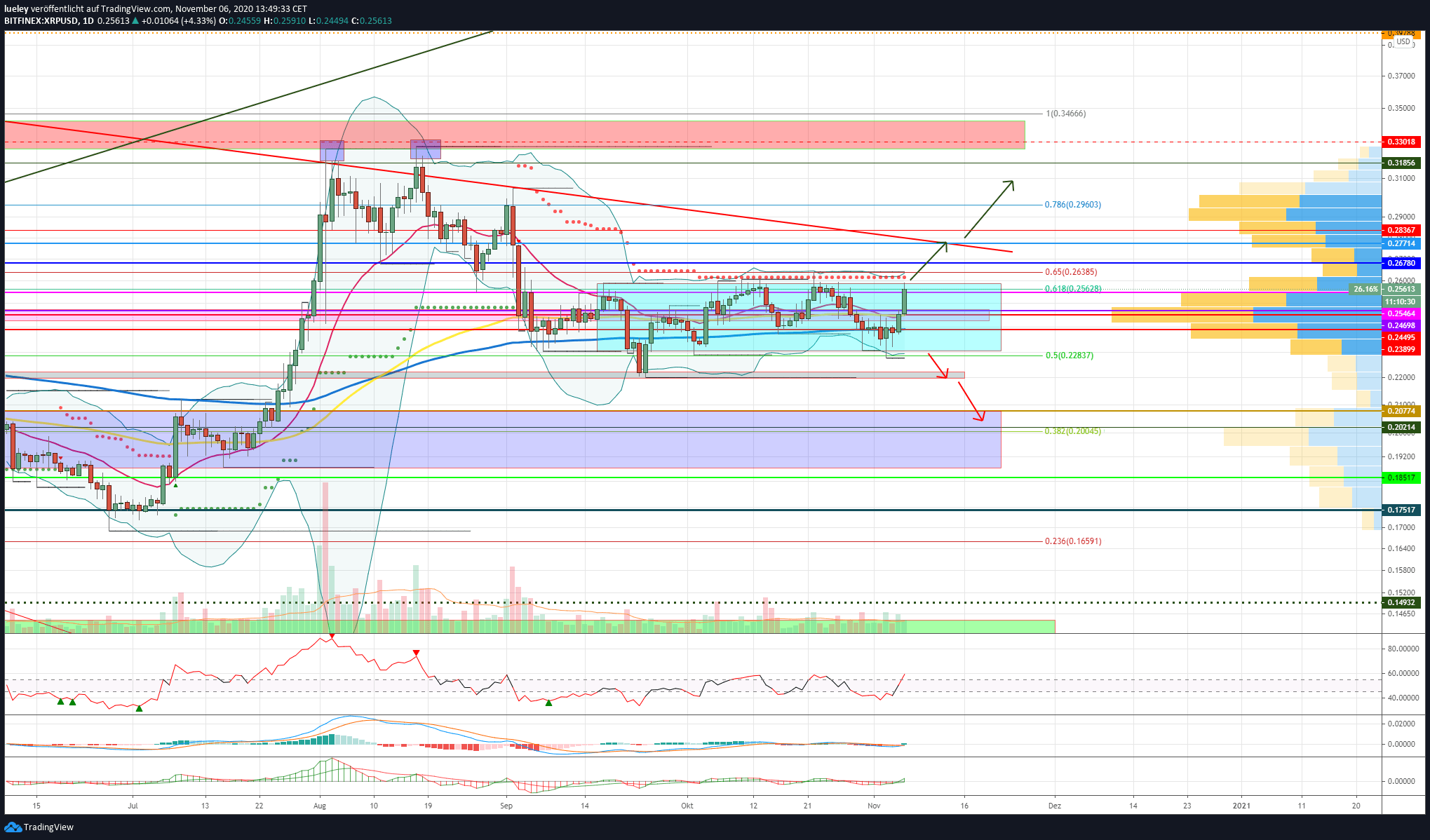Viewport: 1430px width, 840px height.
Task: Click the magenta 0.25464 price label
Action: 1401,313
